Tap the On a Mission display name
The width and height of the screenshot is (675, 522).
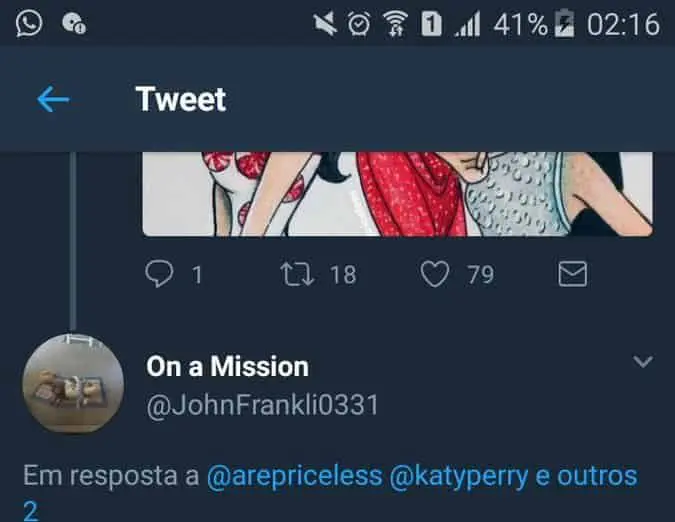[227, 366]
